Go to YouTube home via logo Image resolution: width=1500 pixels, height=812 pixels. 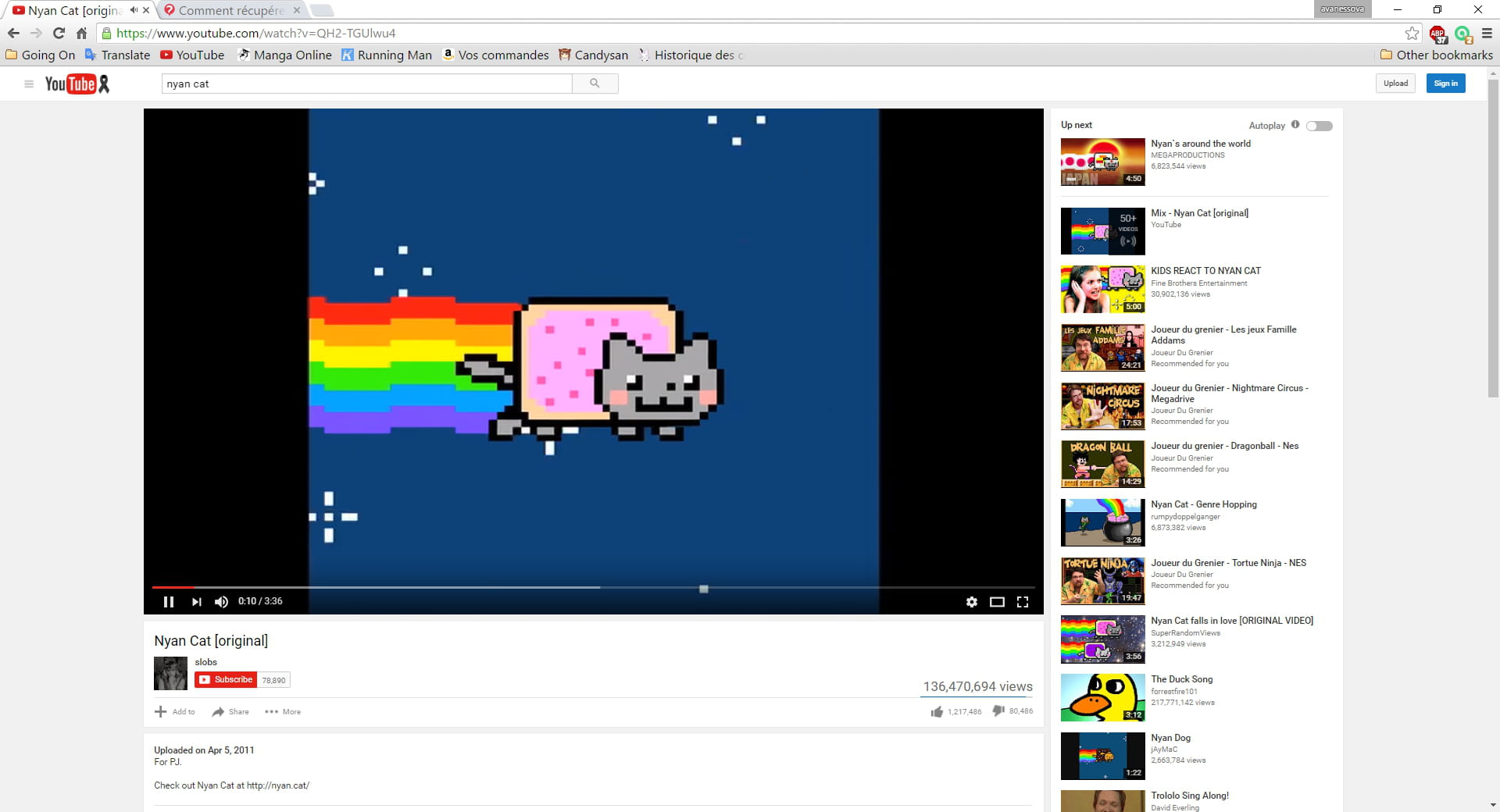click(x=77, y=84)
